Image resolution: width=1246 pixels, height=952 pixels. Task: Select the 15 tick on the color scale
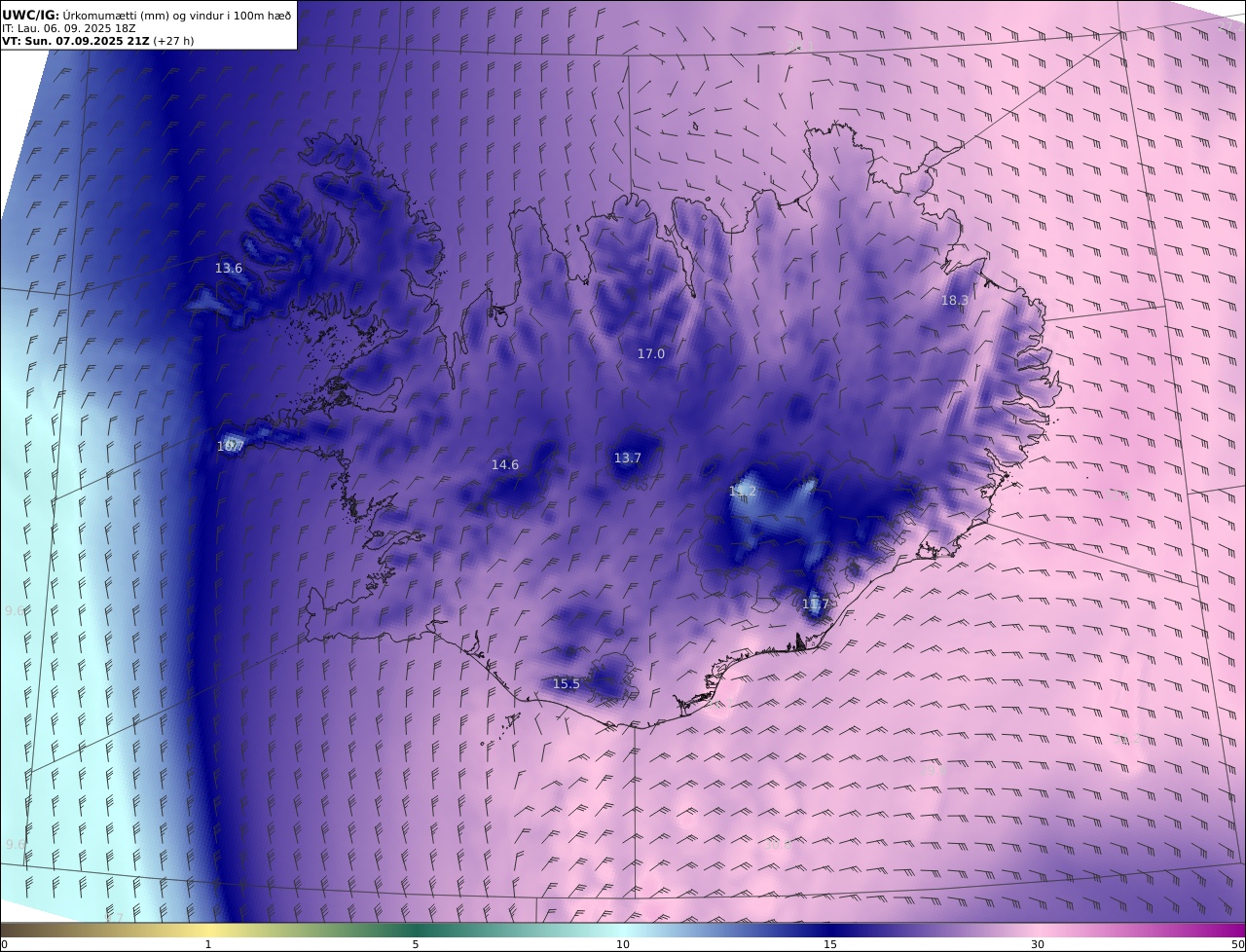click(x=830, y=944)
